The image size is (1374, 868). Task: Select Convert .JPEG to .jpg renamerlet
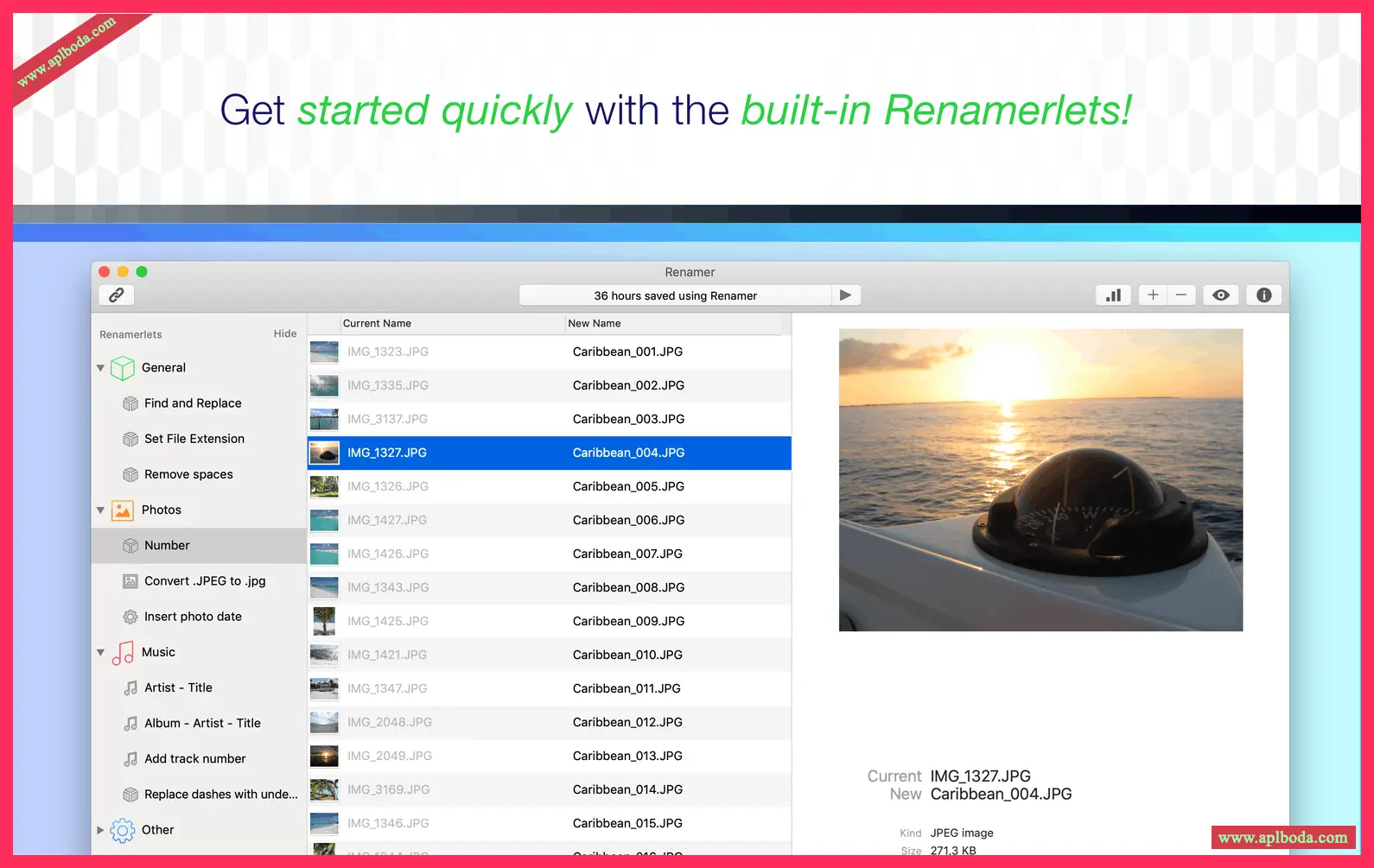[x=200, y=581]
